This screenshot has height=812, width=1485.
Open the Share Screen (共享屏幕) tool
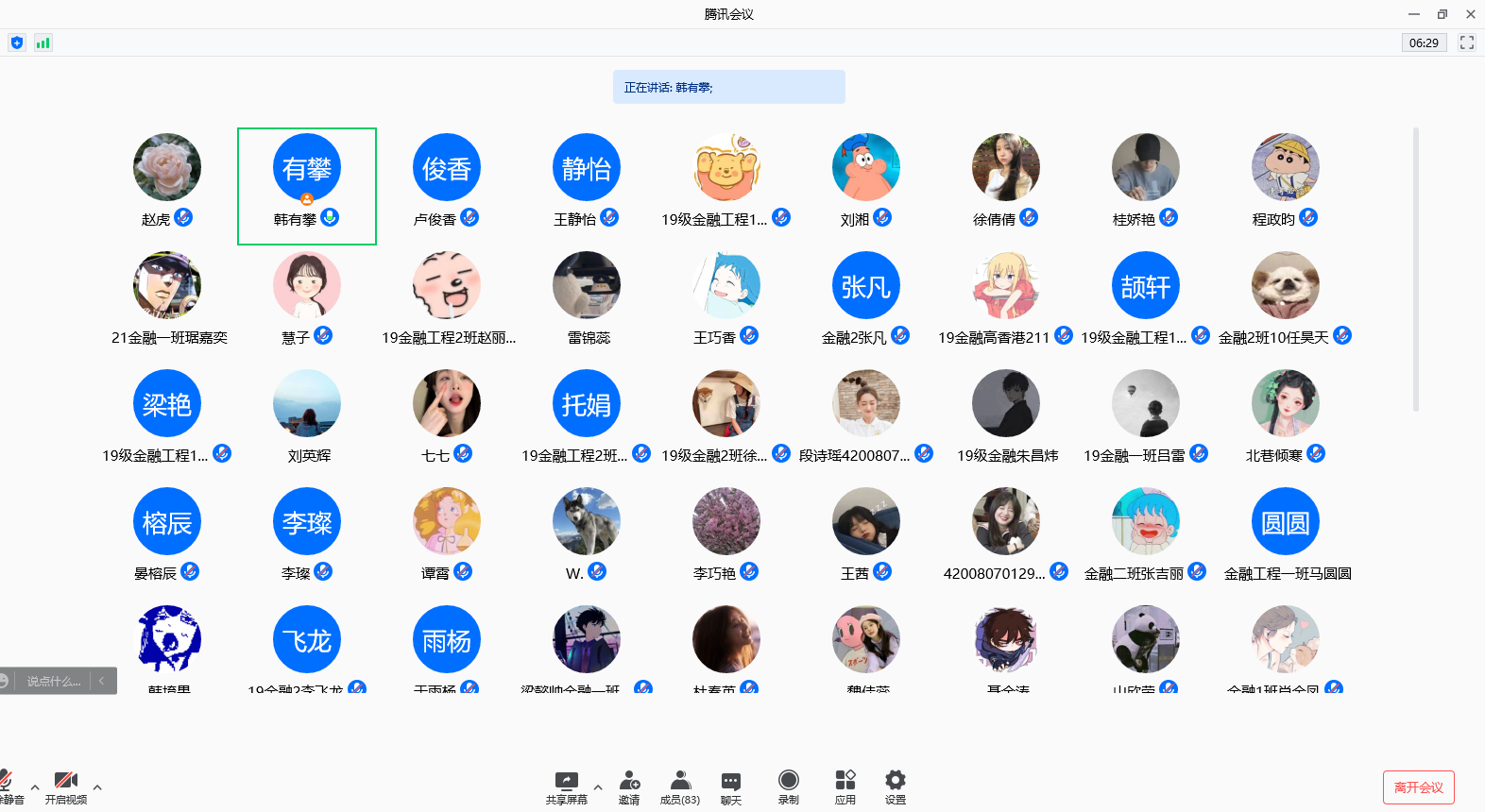point(566,786)
